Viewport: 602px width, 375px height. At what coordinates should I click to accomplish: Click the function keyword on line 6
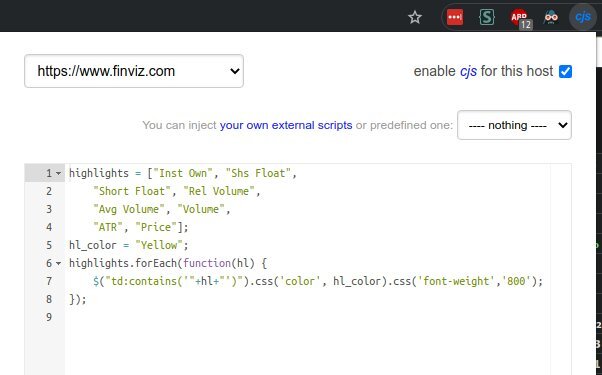207,263
